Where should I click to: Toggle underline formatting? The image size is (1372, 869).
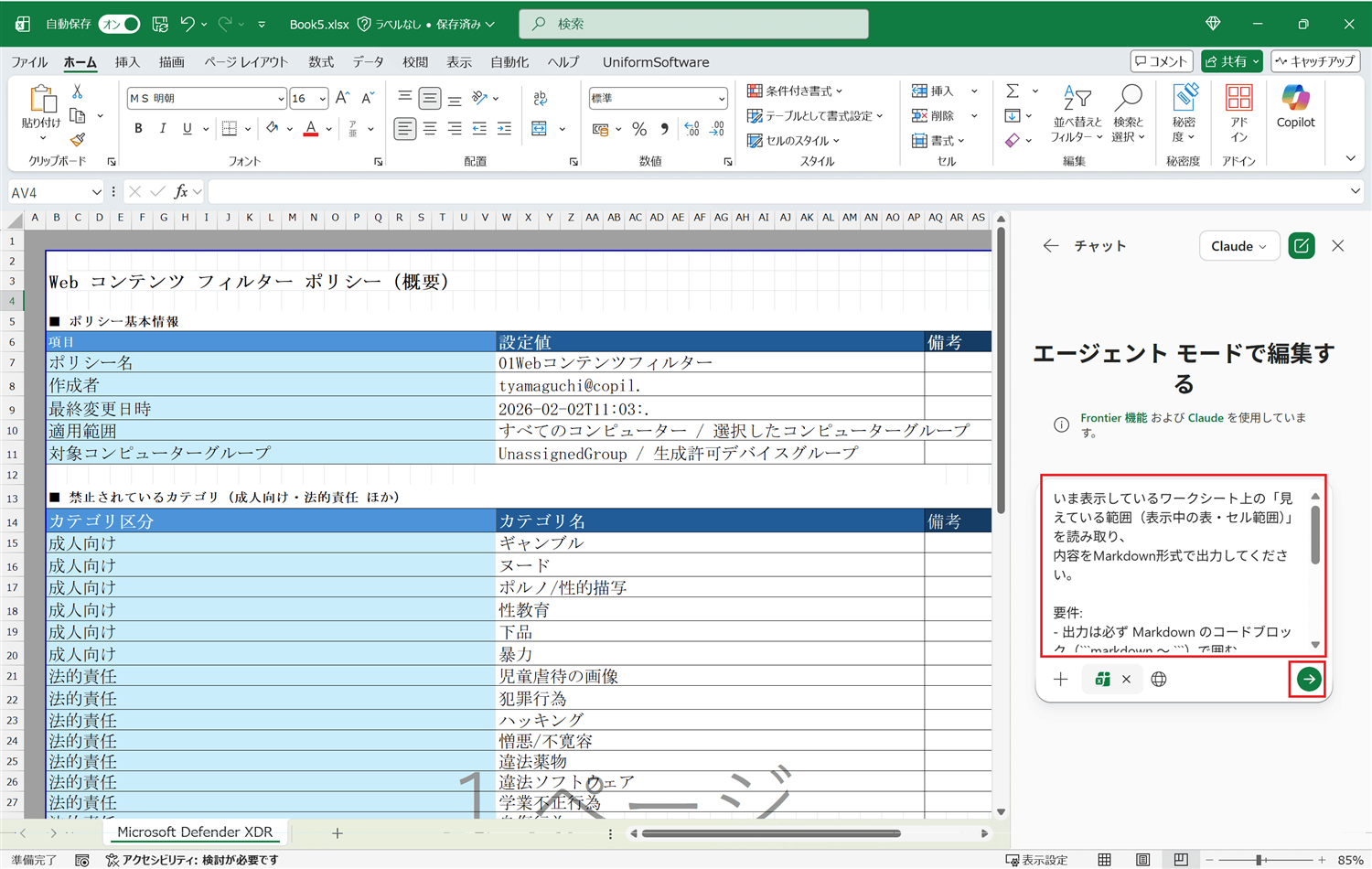click(188, 129)
